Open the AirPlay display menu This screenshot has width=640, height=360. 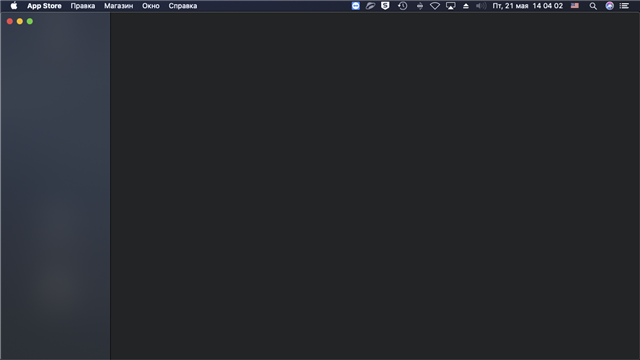coord(451,6)
